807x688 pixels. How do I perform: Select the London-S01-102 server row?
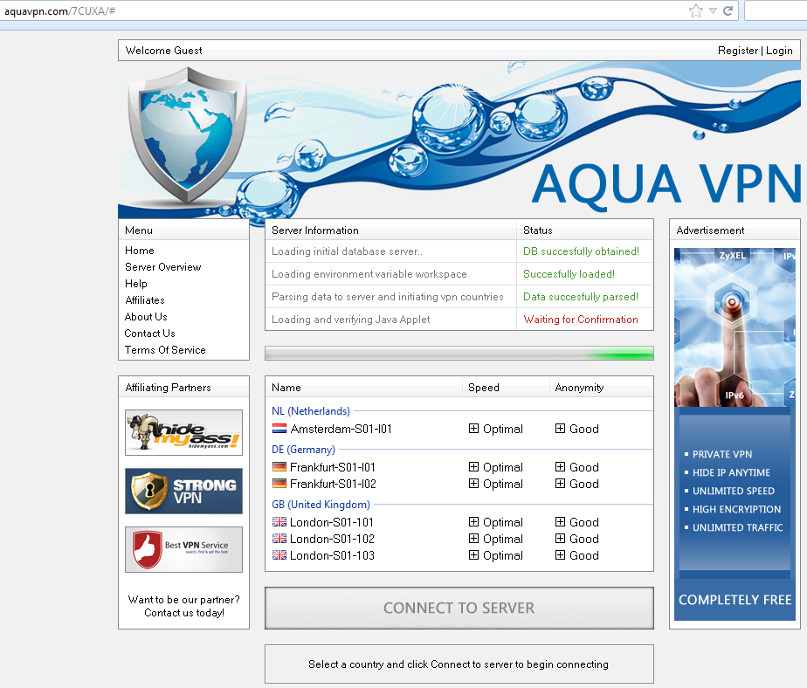332,539
